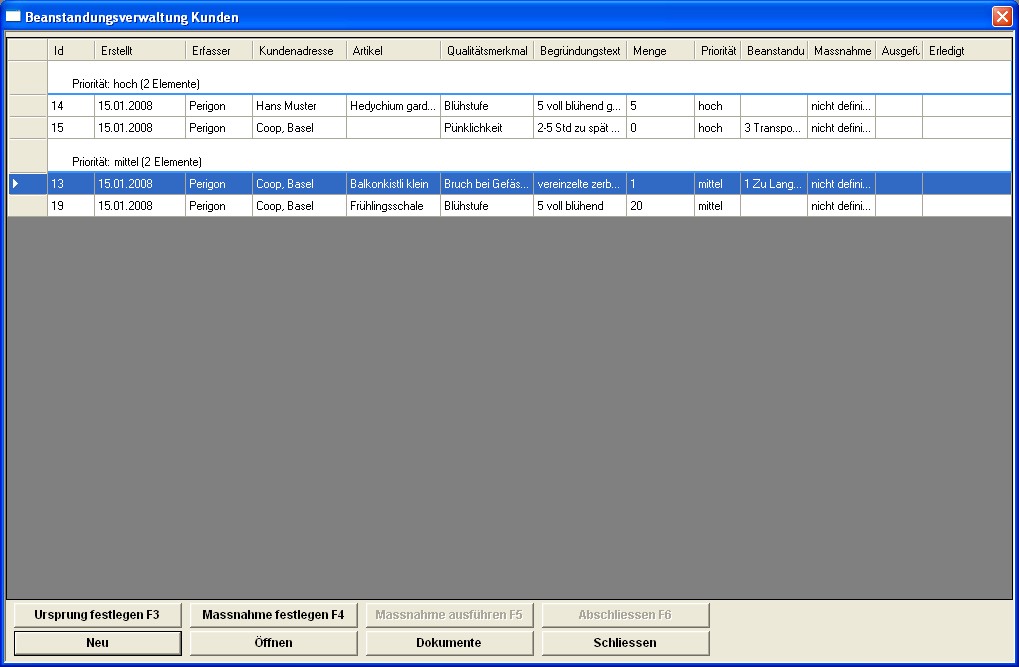The image size is (1019, 667).
Task: Click the 'vereinzelte zerb...' cell
Action: [x=580, y=184]
